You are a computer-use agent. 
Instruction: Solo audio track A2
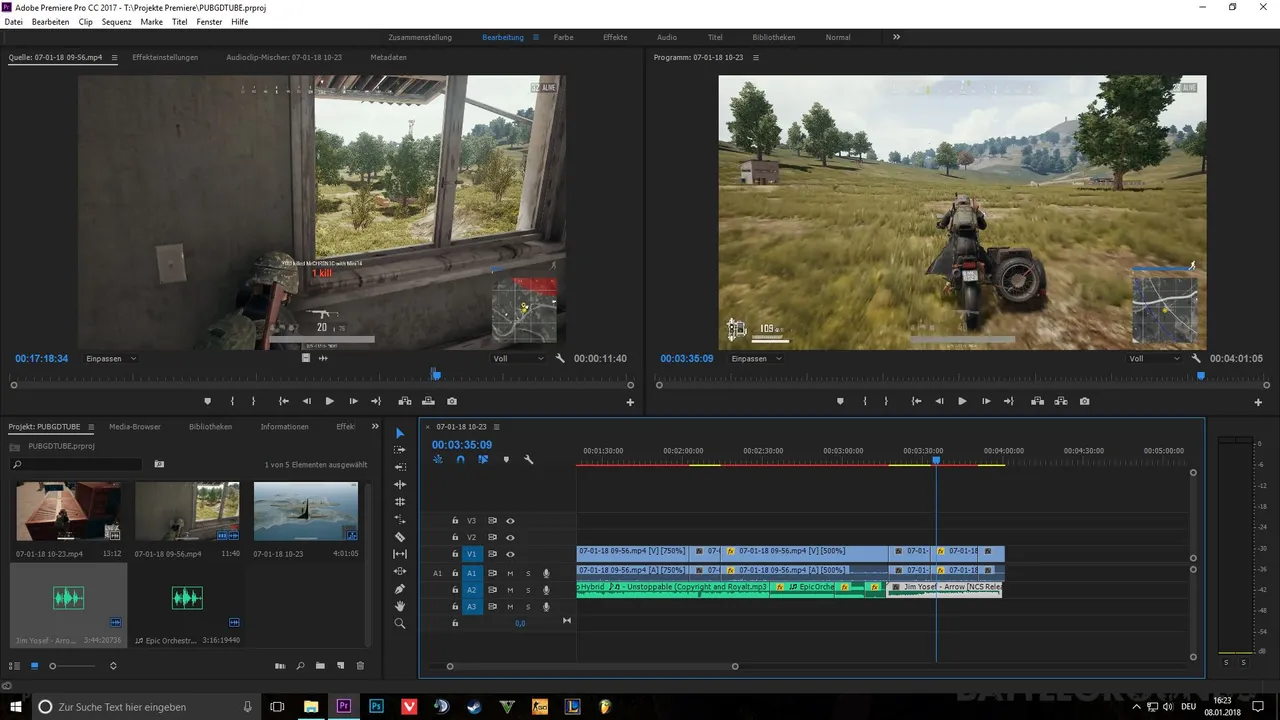(x=528, y=590)
